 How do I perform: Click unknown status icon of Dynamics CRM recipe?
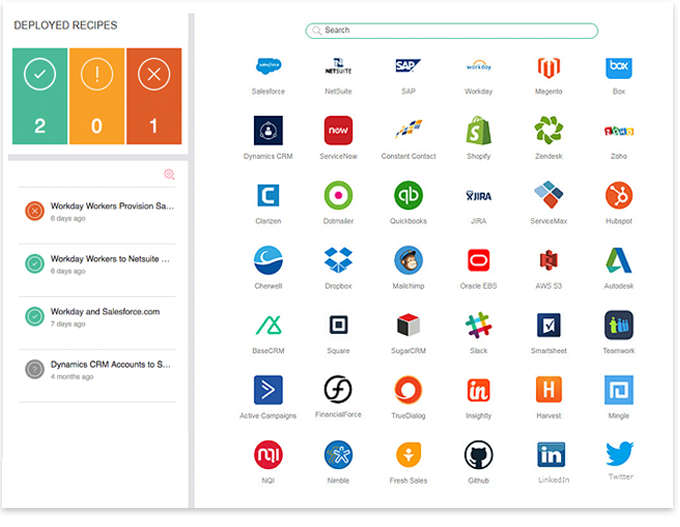35,369
